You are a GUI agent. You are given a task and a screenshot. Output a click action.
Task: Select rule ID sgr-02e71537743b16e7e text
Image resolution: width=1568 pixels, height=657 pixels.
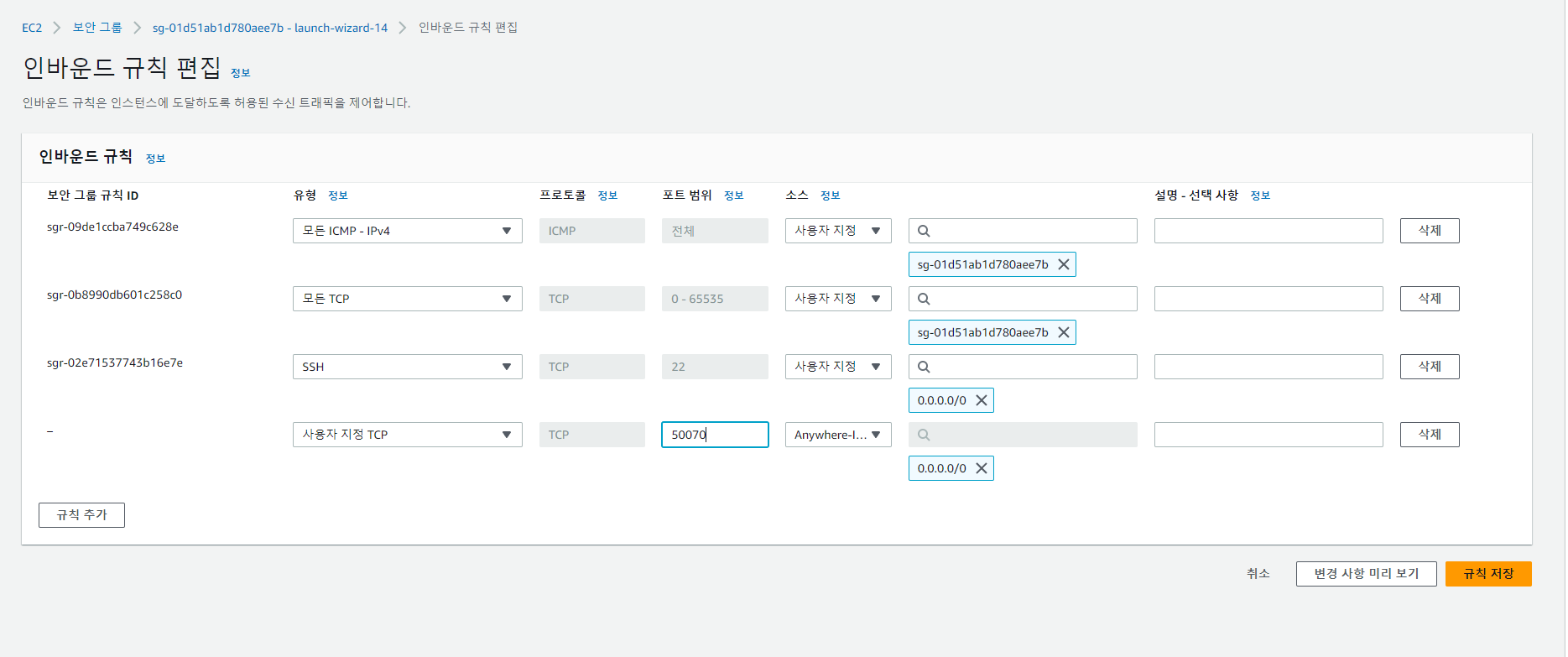pyautogui.click(x=115, y=363)
